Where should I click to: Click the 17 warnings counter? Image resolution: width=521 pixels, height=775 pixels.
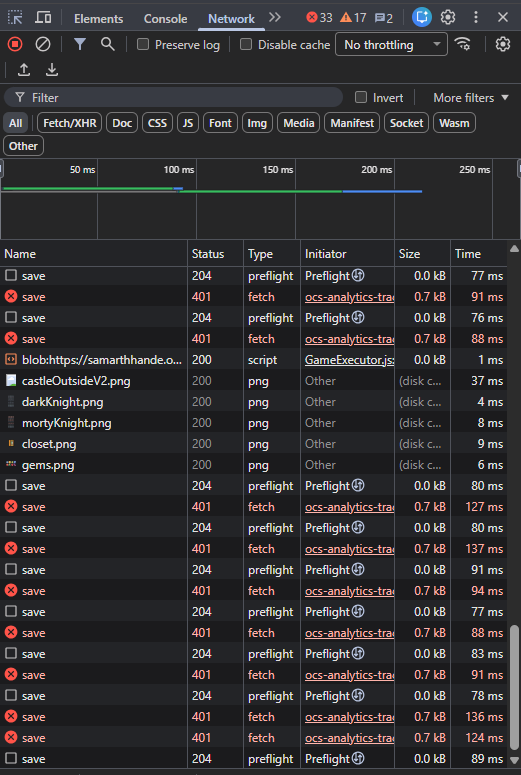pyautogui.click(x=353, y=18)
